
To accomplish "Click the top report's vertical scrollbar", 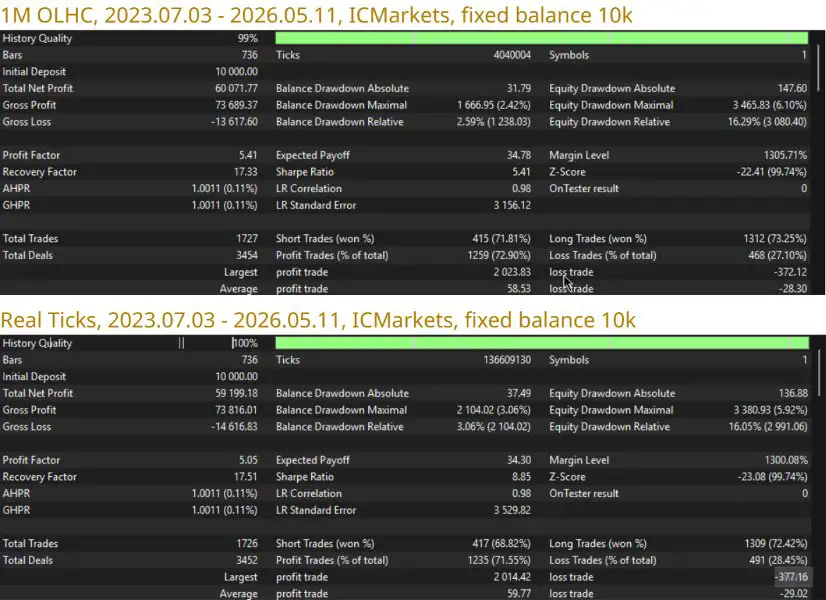I will (x=818, y=68).
